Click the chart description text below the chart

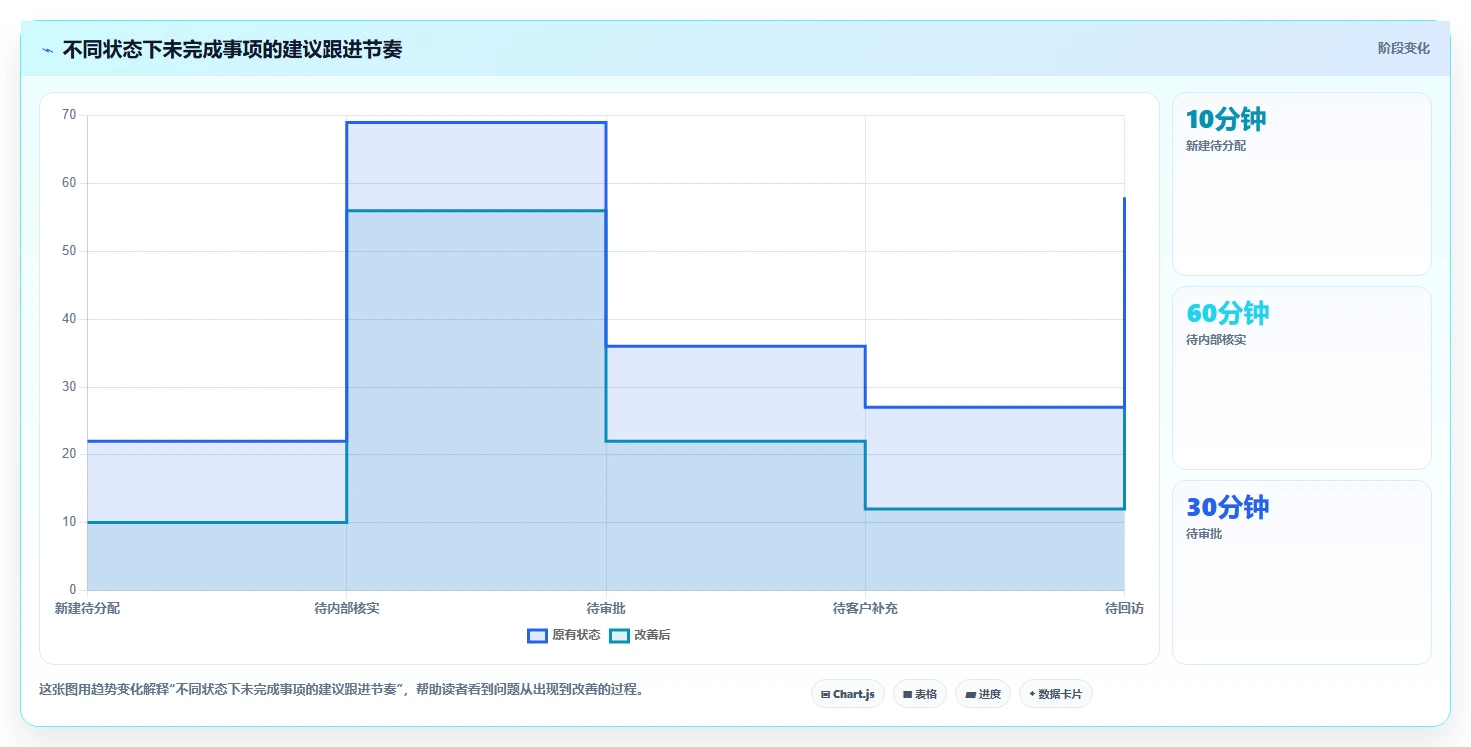coord(341,689)
